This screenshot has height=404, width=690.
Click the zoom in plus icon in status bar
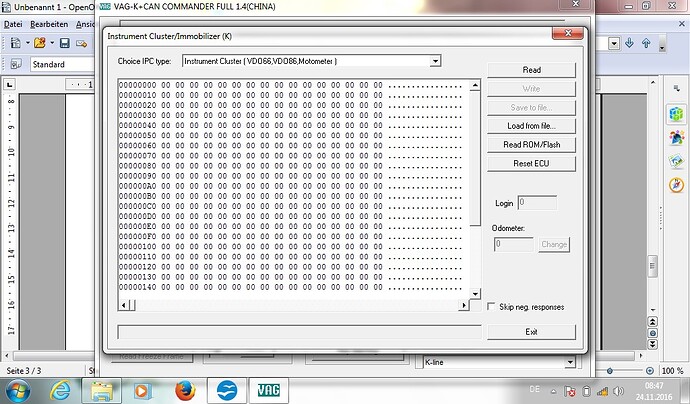pos(650,371)
